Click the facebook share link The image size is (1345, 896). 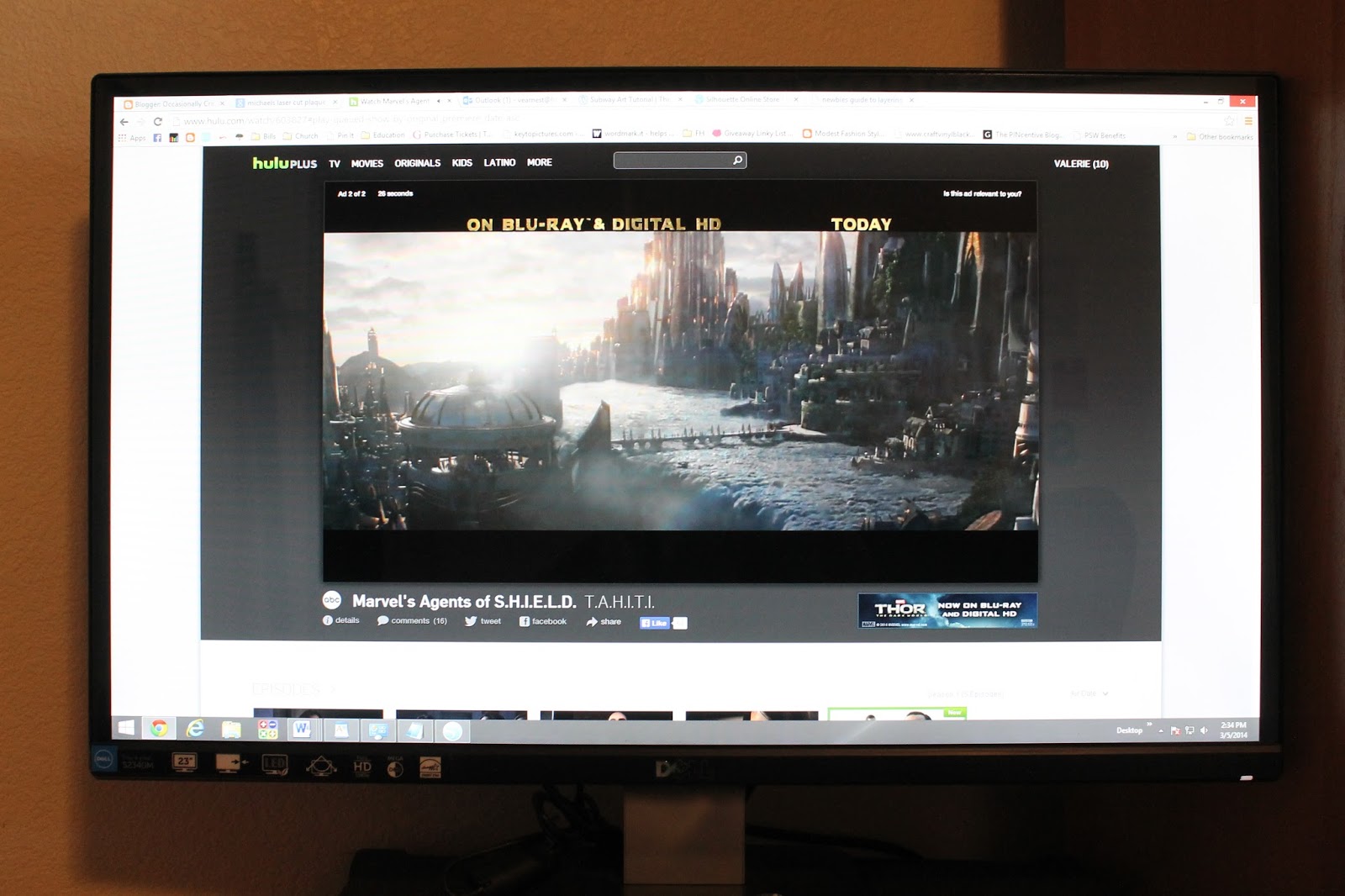point(543,622)
